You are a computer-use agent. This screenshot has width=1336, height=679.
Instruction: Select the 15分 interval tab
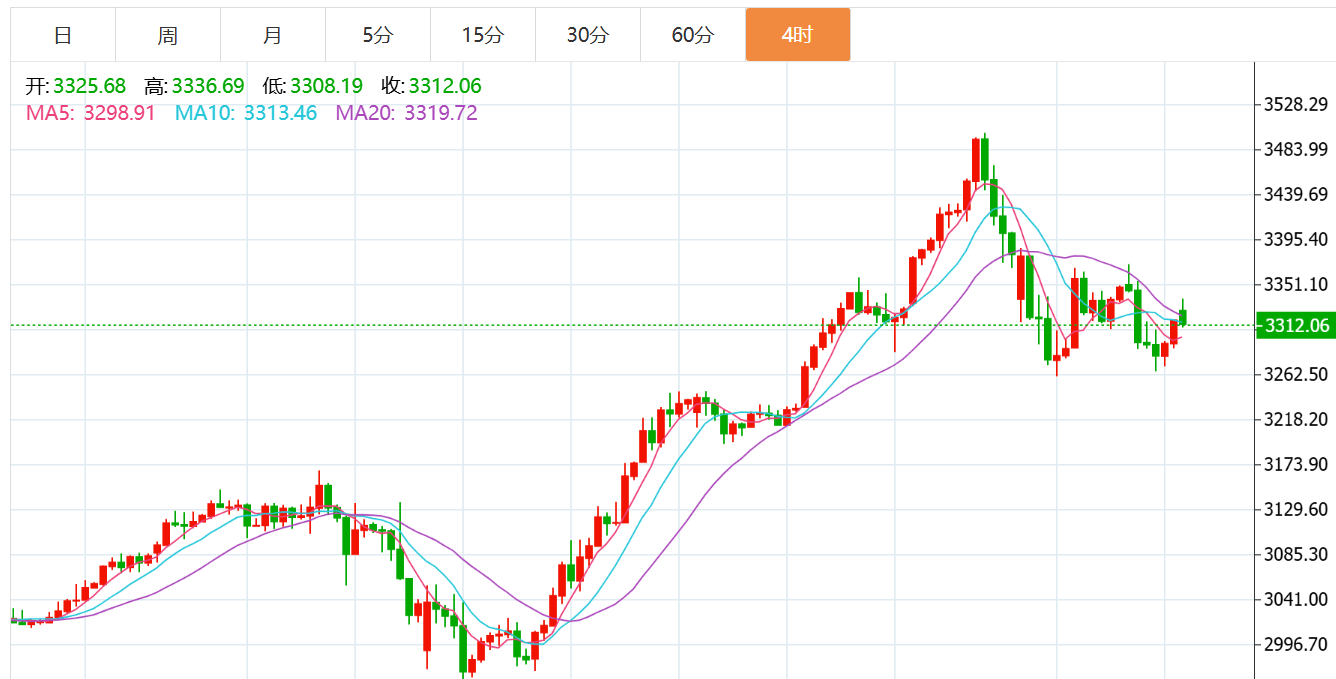(483, 35)
